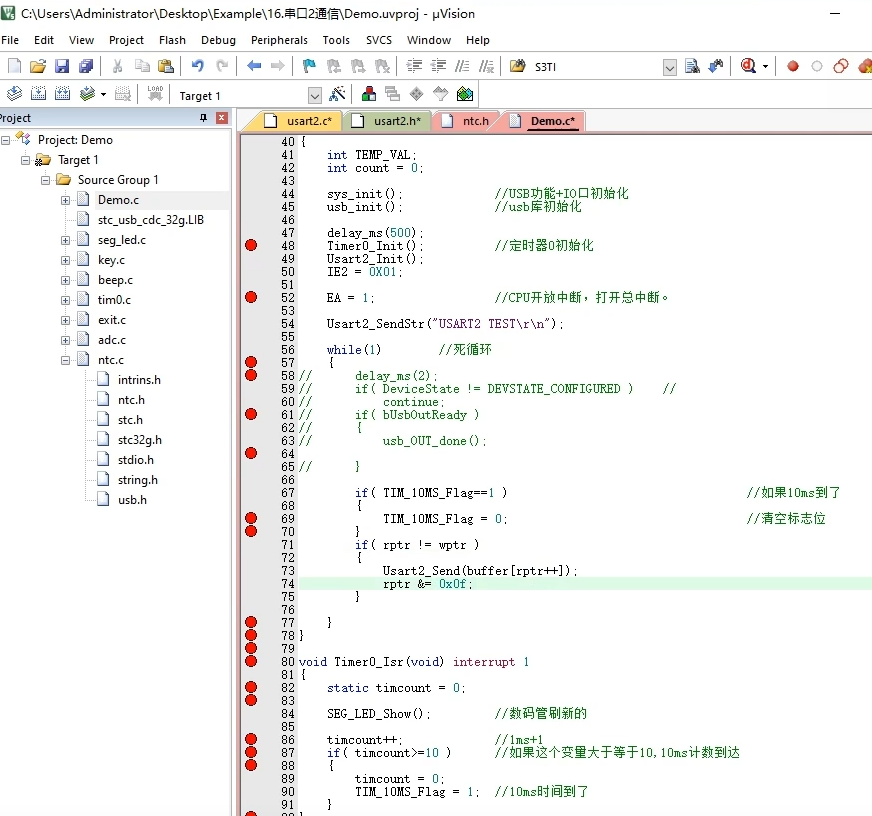Remove the breakpoint on line 64
Image resolution: width=872 pixels, height=816 pixels.
(x=251, y=453)
